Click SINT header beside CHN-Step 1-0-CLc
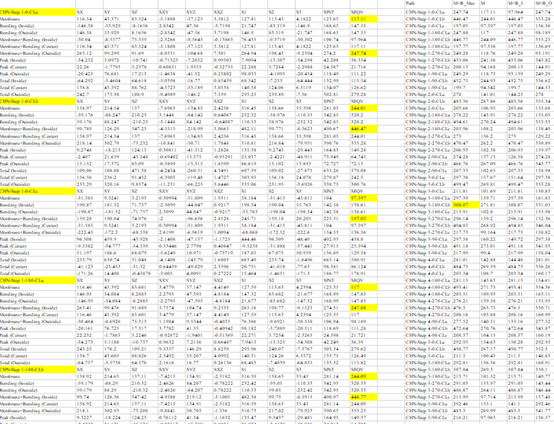Image resolution: width=554 pixels, height=424 pixels. [x=329, y=191]
